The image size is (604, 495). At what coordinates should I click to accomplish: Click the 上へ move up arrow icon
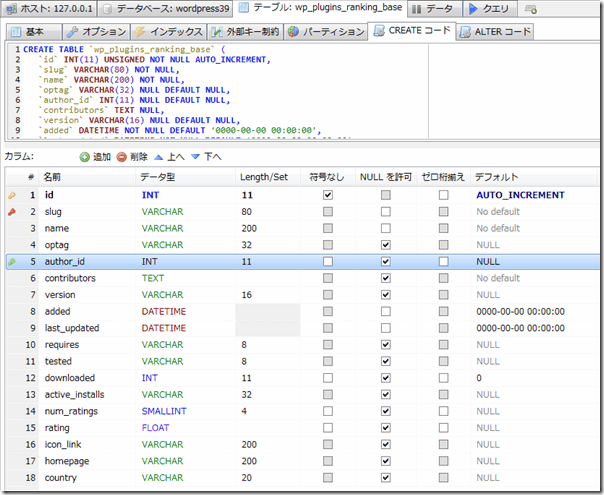pyautogui.click(x=158, y=157)
